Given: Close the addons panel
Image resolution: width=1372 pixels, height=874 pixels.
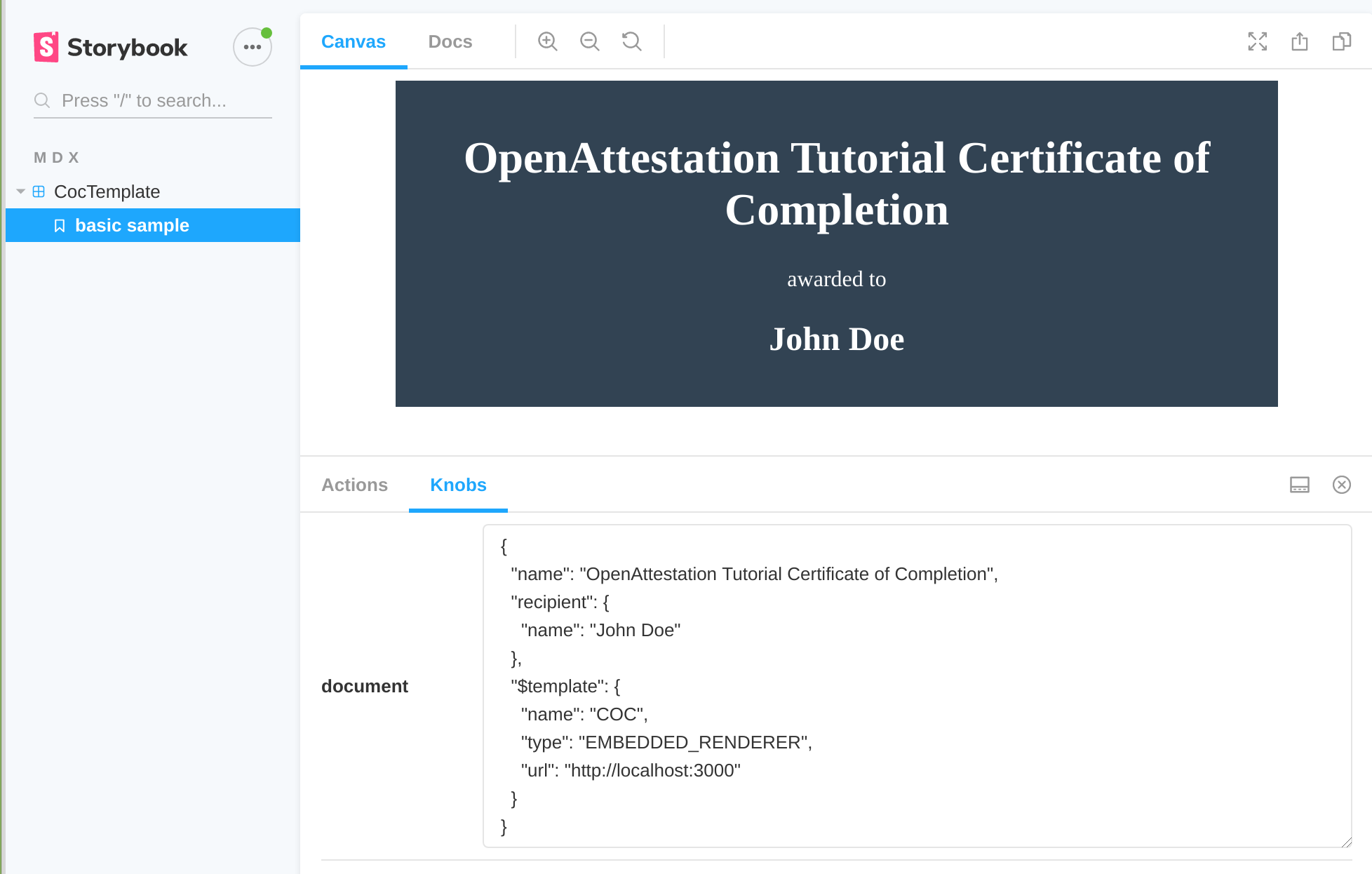Looking at the screenshot, I should tap(1342, 485).
